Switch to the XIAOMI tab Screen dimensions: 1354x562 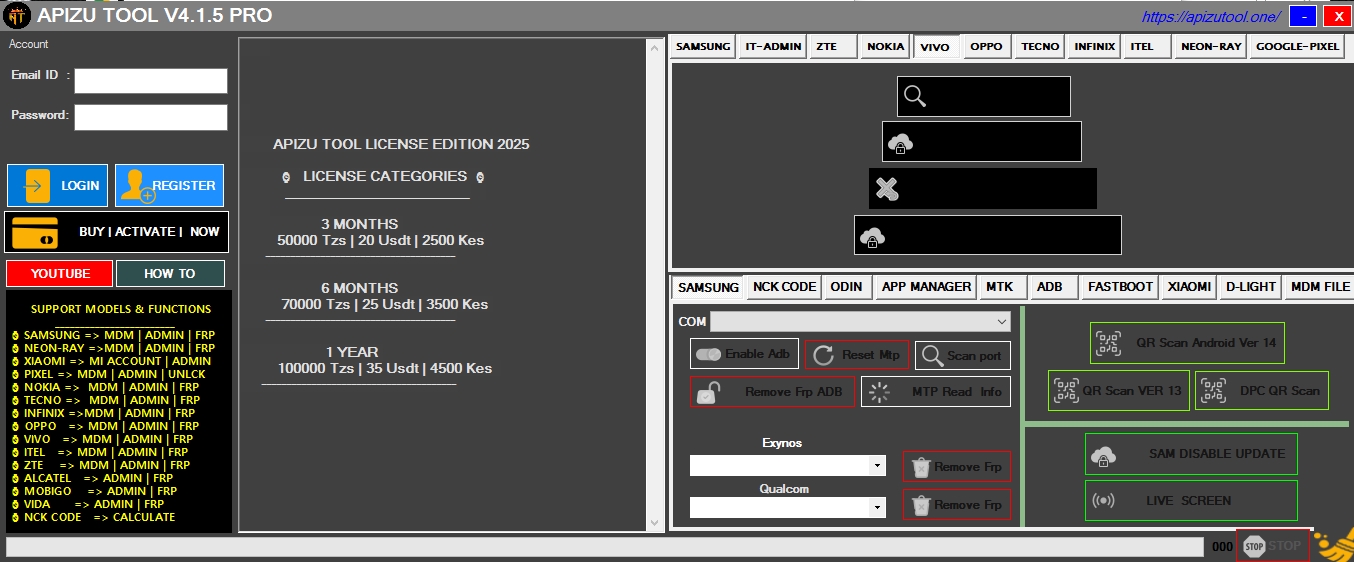click(x=1189, y=286)
